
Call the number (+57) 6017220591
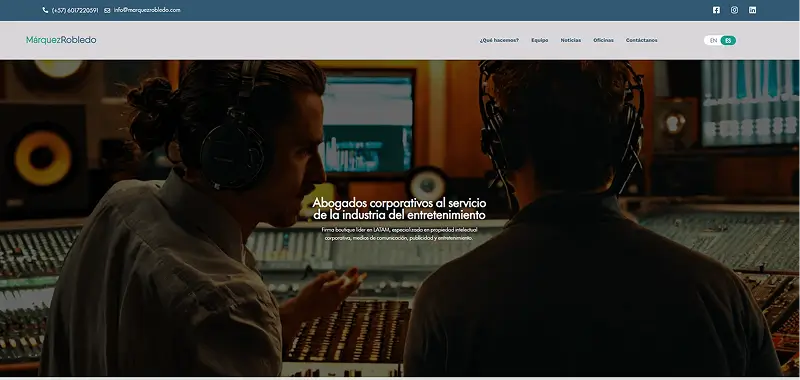pyautogui.click(x=75, y=10)
